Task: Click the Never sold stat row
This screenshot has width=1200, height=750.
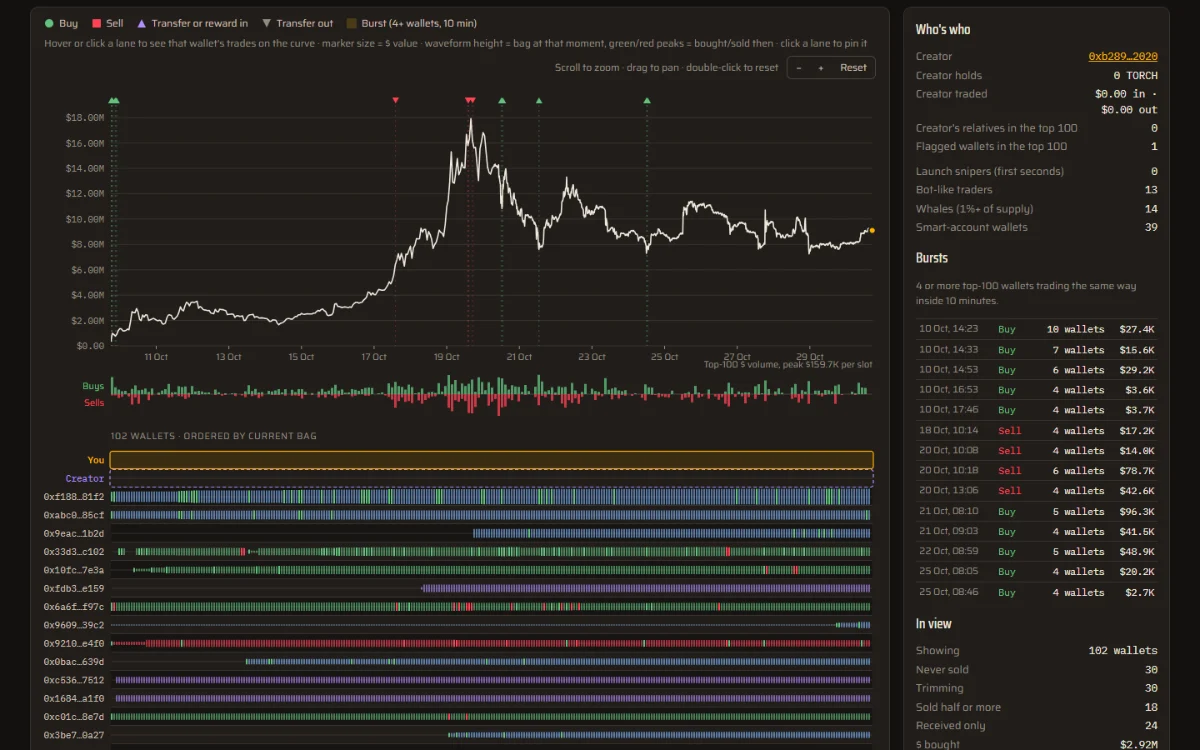Action: (x=1036, y=669)
